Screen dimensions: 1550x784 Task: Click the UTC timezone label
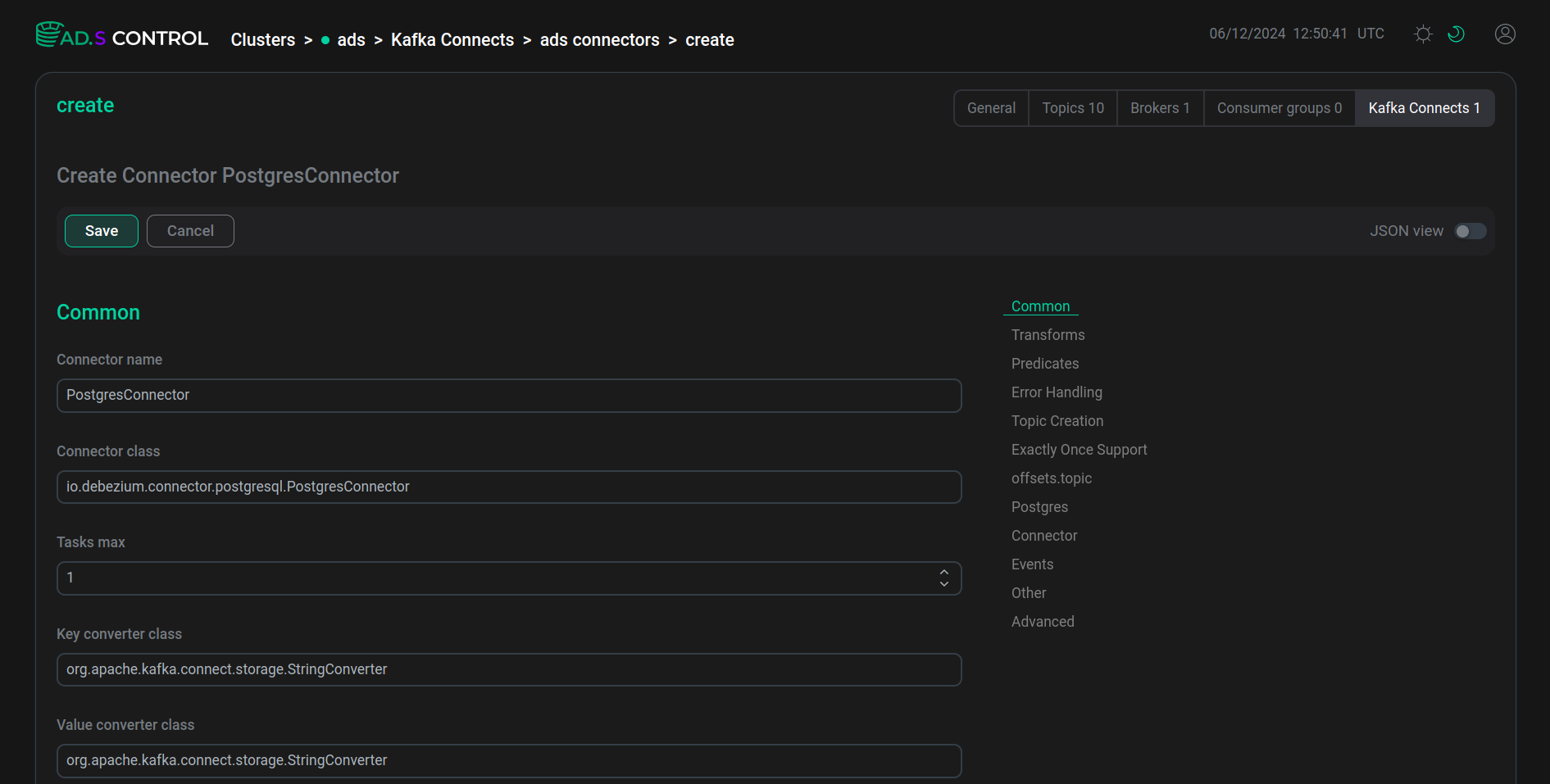point(1370,34)
